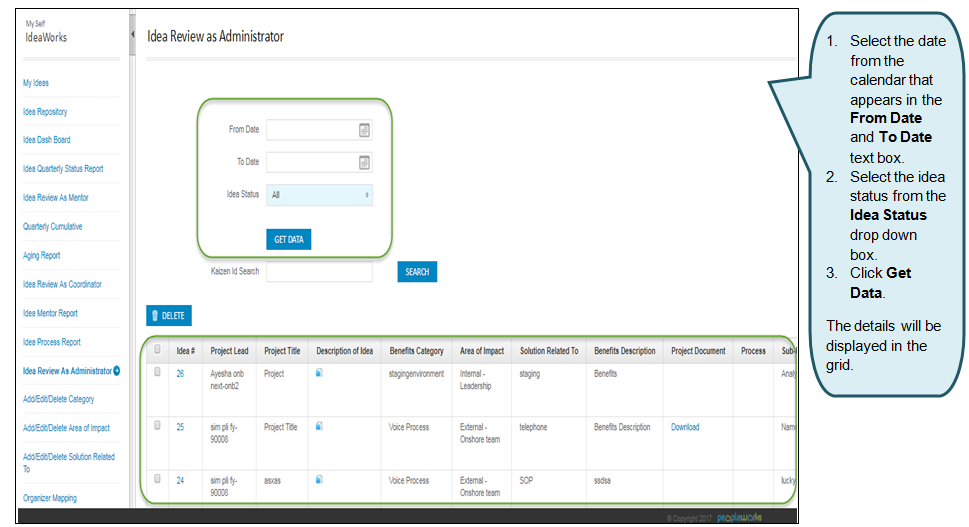
Task: Open description icon for idea 24
Action: point(319,479)
